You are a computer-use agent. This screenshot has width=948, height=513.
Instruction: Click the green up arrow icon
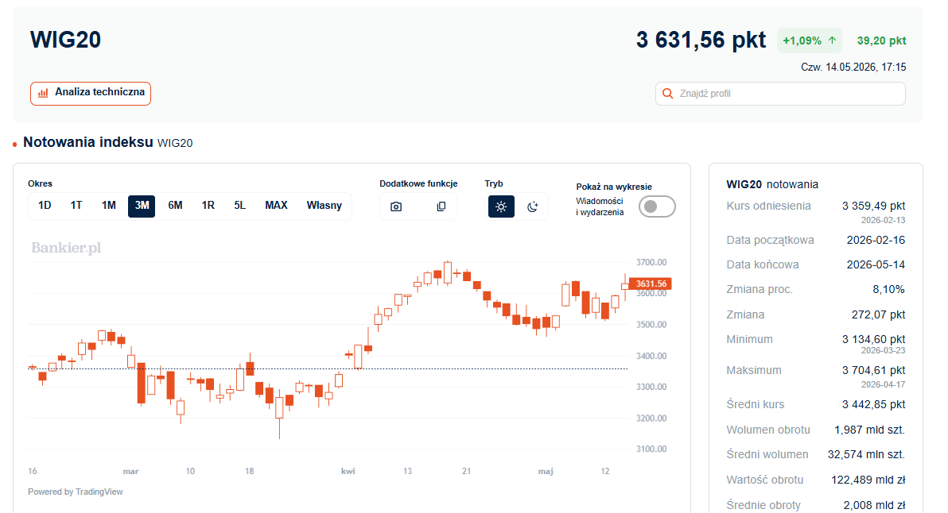click(833, 40)
